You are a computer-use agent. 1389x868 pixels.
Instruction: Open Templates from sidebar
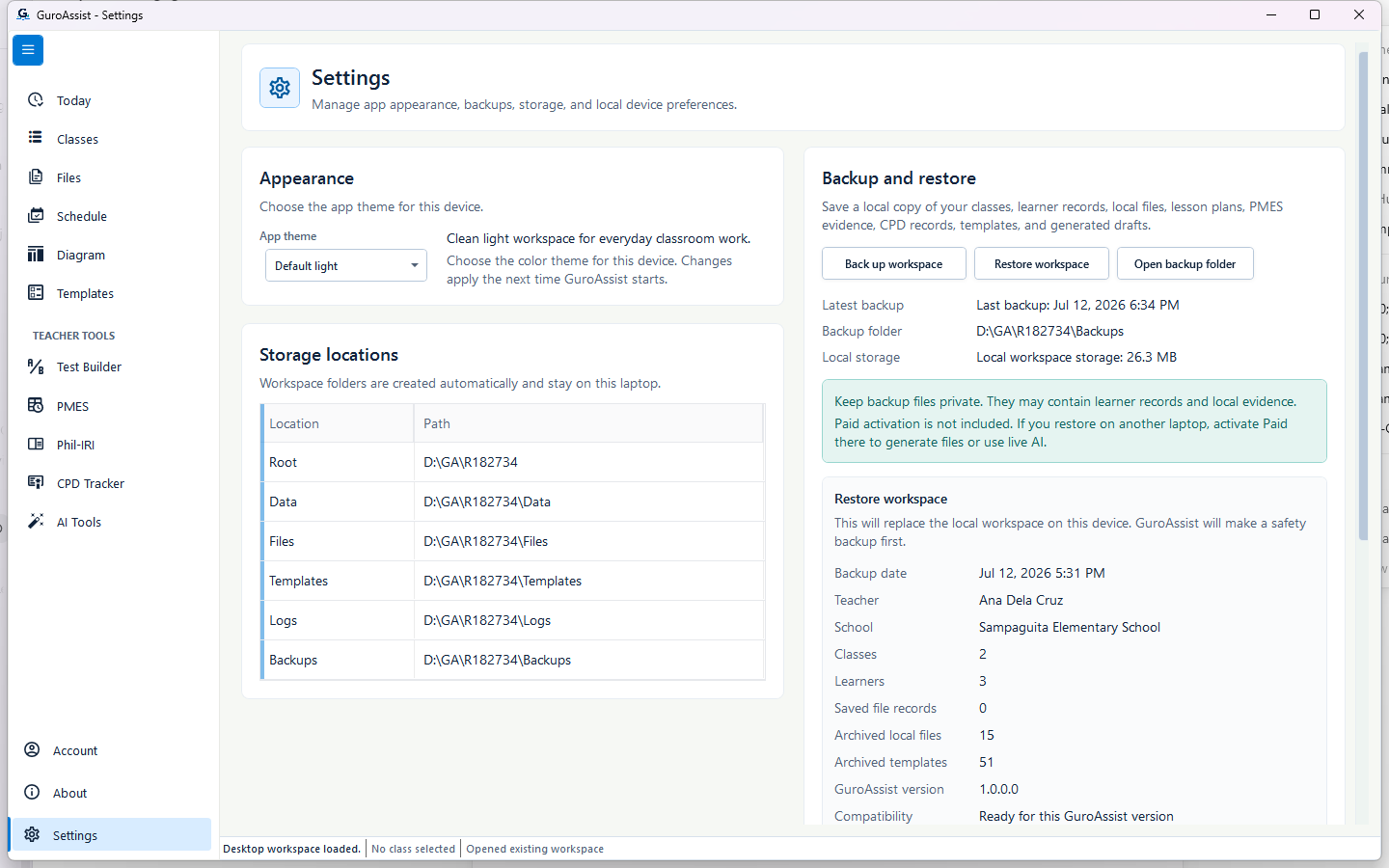110,293
